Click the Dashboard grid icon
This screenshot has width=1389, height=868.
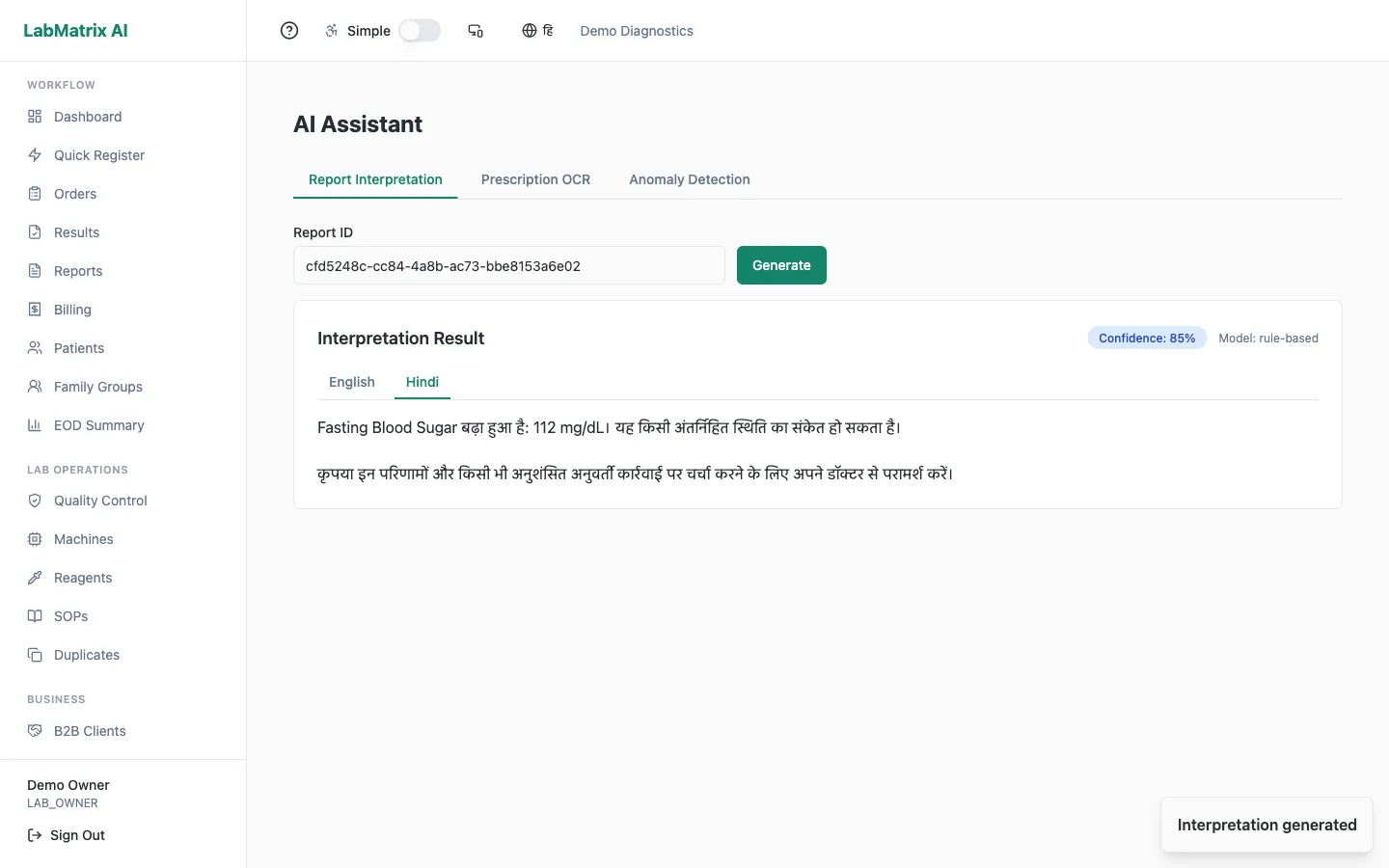pyautogui.click(x=35, y=117)
